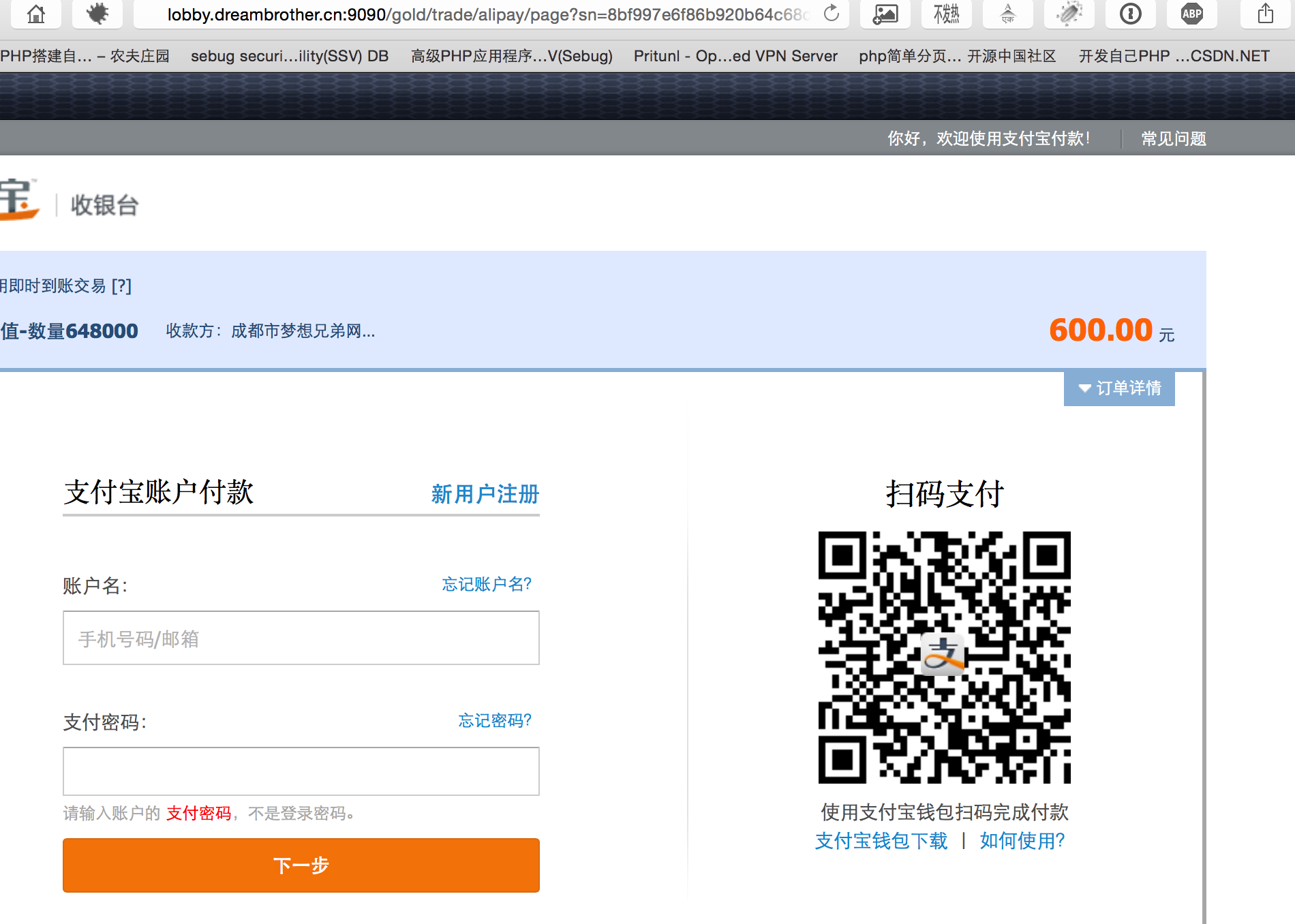Screen dimensions: 1295x924
Task: Click the red 支付密码 hint text
Action: tap(199, 813)
